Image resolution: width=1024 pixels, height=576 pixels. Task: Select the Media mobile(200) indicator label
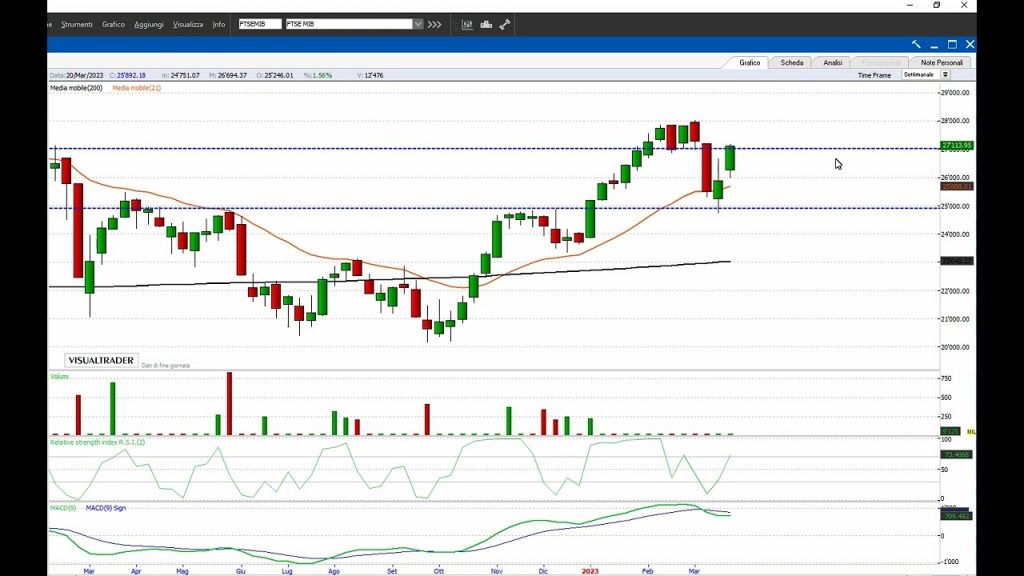[x=77, y=88]
